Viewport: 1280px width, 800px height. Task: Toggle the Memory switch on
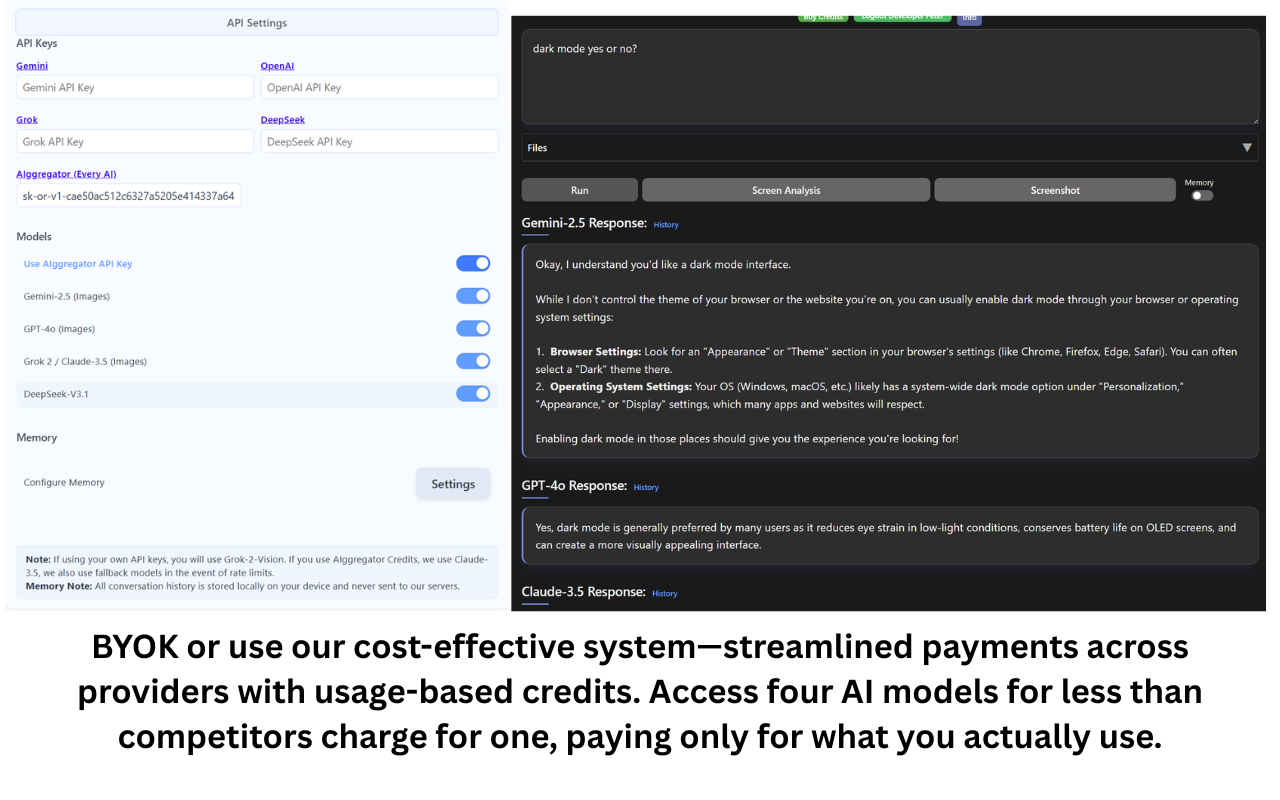(x=1200, y=196)
